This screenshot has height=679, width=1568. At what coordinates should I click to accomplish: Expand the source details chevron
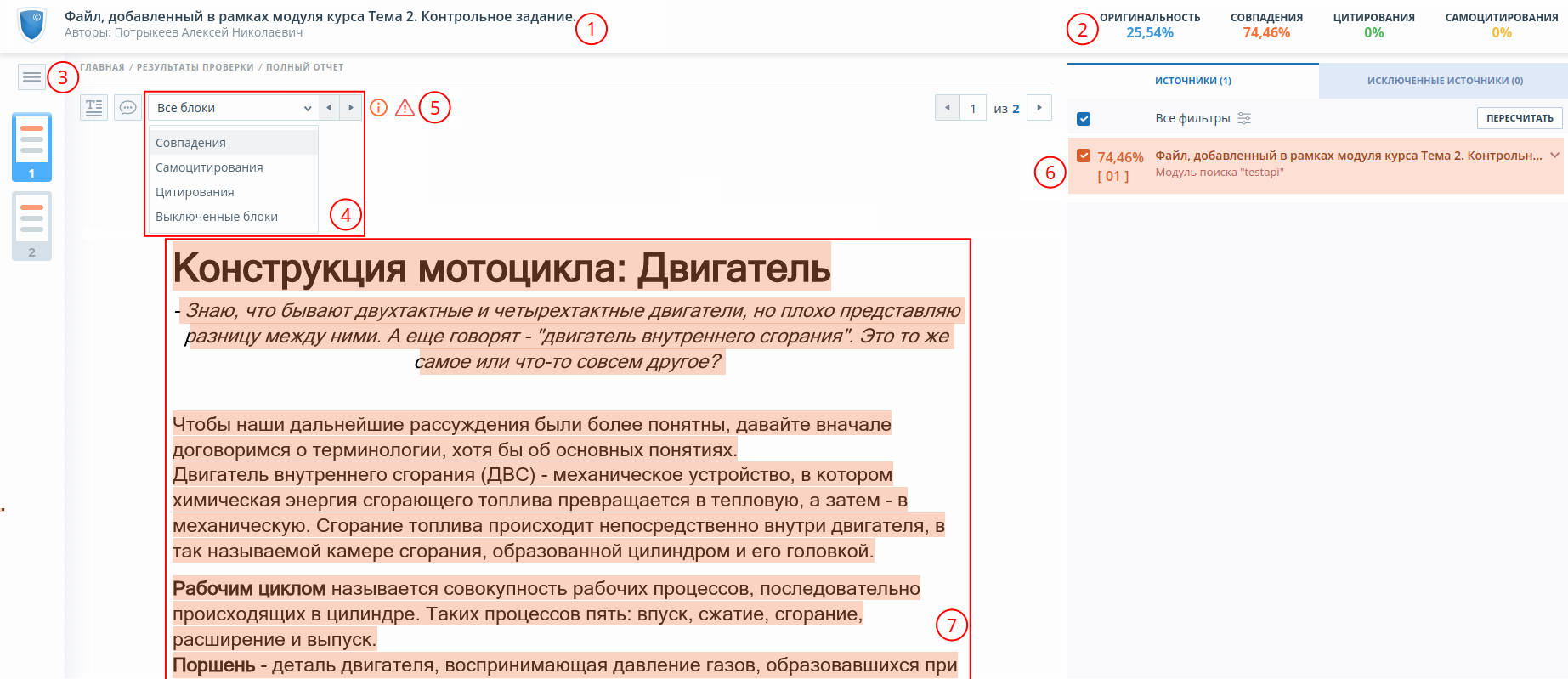click(1554, 156)
